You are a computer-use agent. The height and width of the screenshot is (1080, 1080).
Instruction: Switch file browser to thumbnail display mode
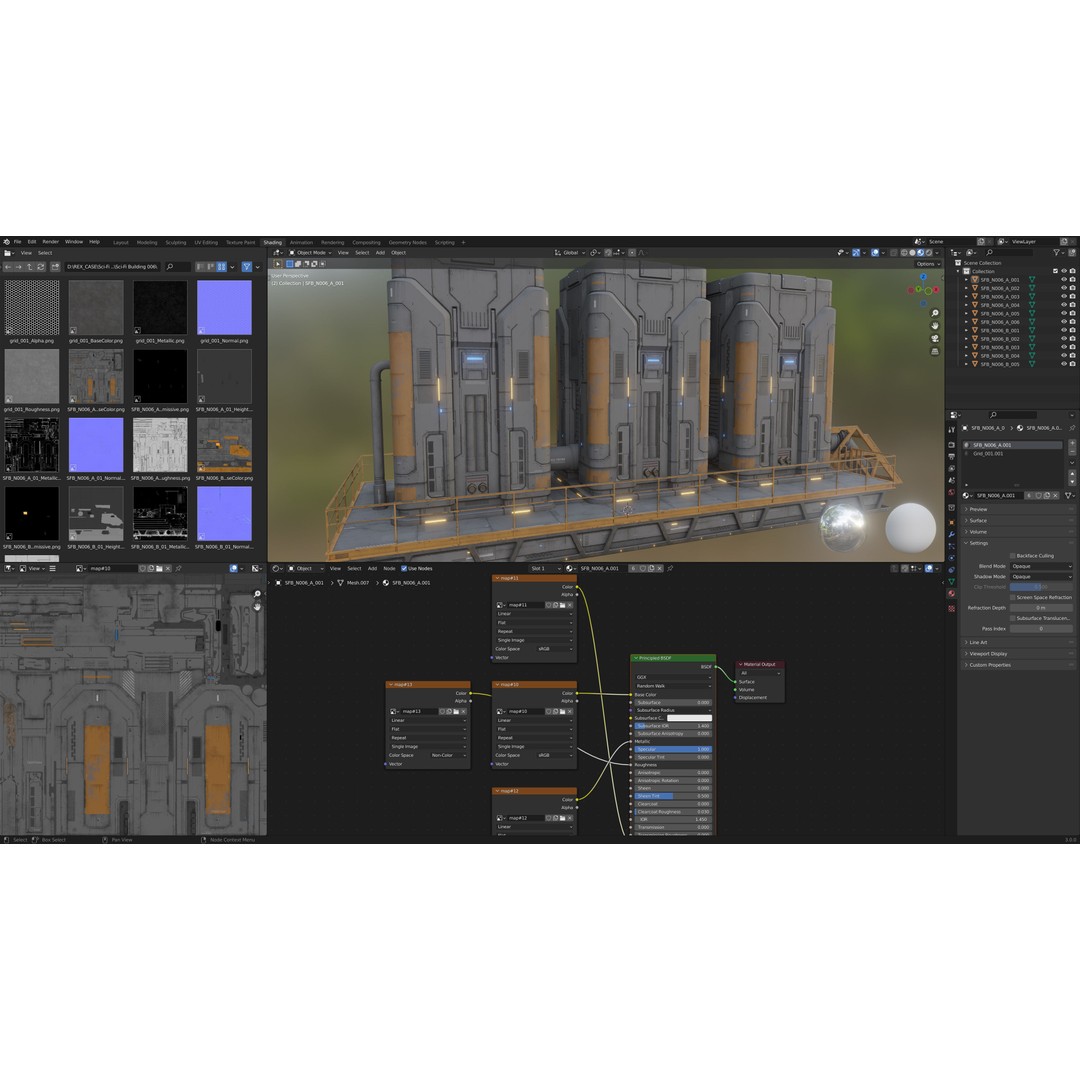click(x=221, y=267)
